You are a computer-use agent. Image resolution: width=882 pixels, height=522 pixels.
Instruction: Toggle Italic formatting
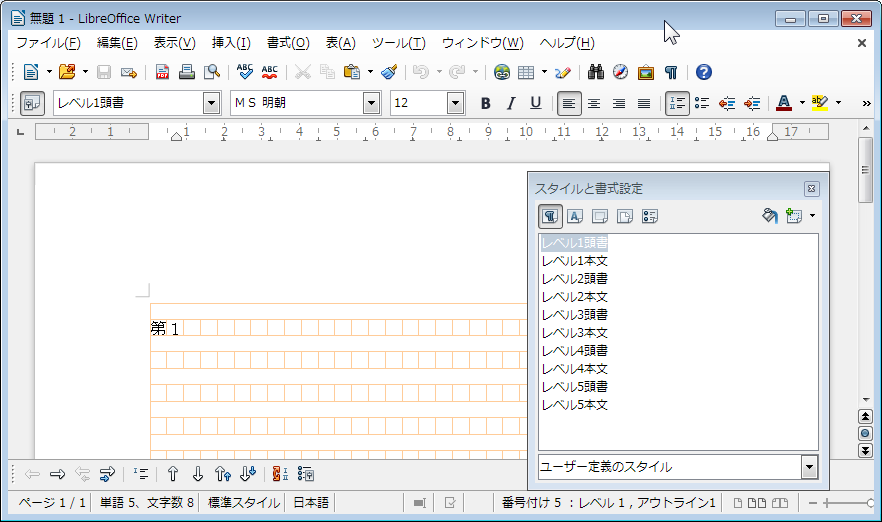tap(511, 104)
